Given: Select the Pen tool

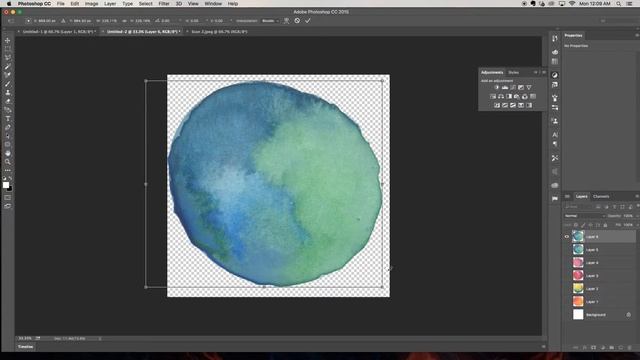Looking at the screenshot, I should click(x=8, y=127).
